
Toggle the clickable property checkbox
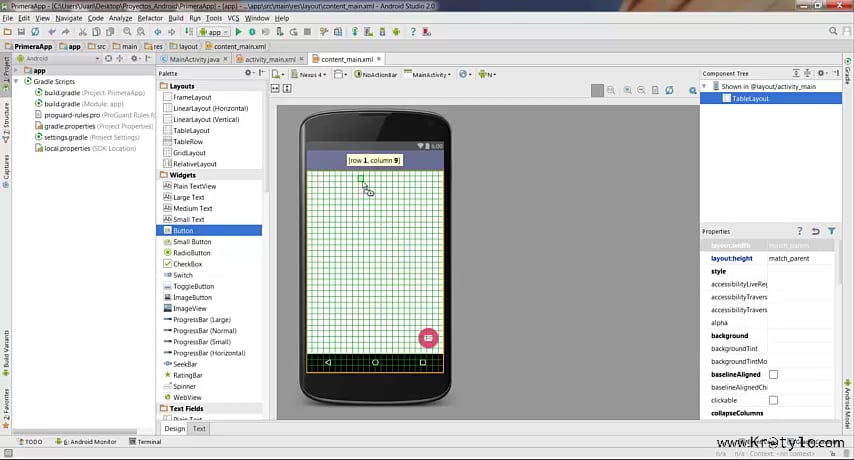[x=773, y=400]
